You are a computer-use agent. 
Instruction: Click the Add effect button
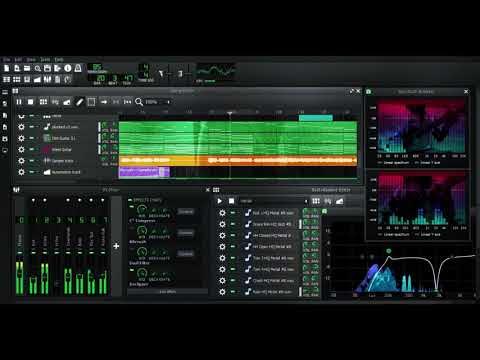pos(167,292)
